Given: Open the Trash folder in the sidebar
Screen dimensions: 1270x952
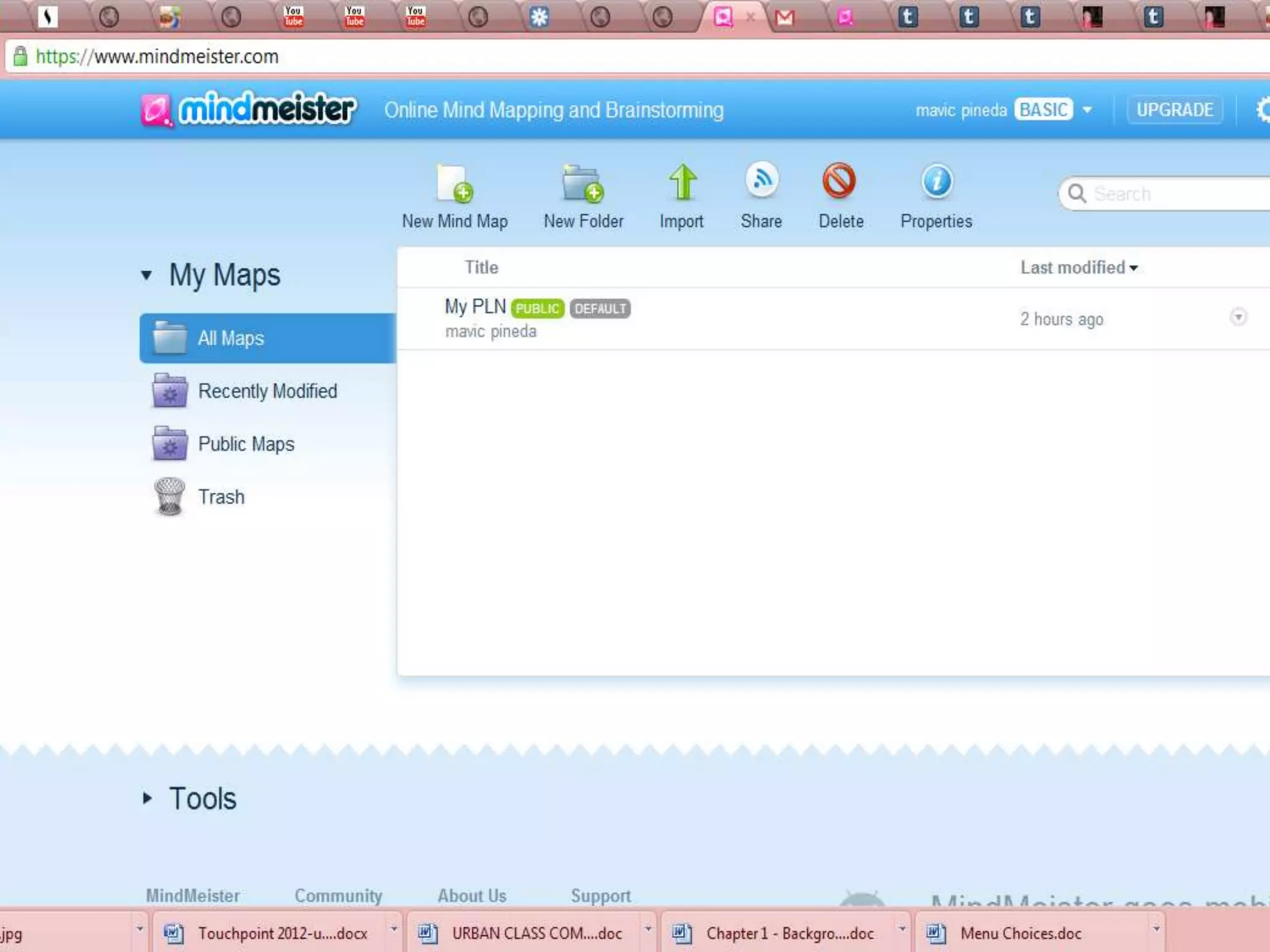Looking at the screenshot, I should click(221, 497).
